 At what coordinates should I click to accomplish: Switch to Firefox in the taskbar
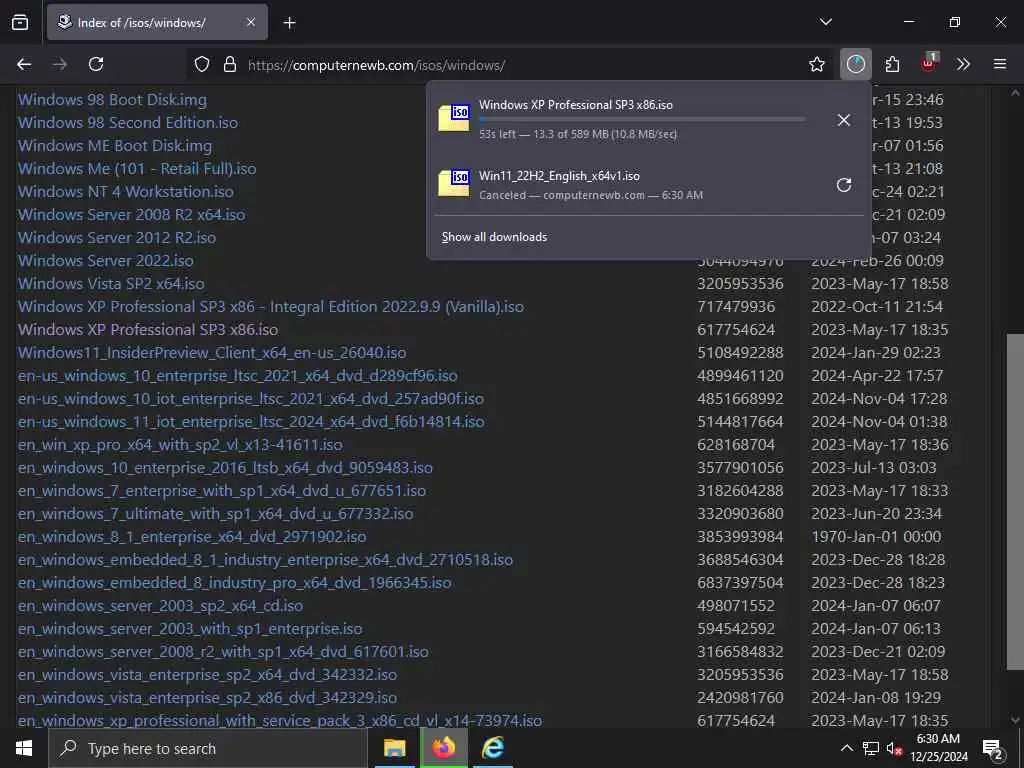pos(443,748)
